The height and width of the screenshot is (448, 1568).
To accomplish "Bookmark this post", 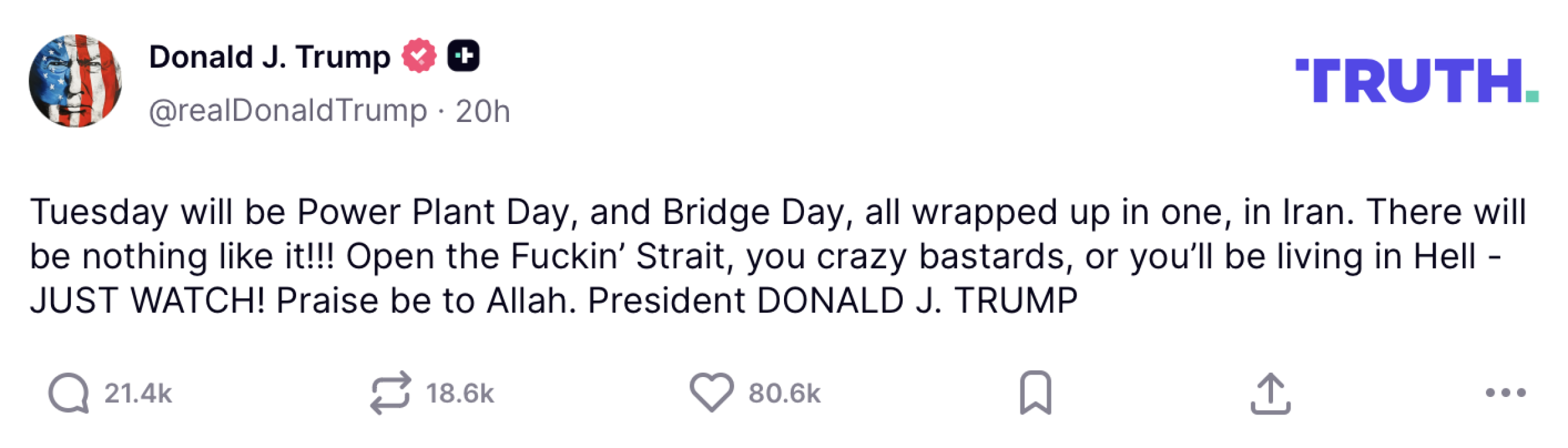I will (x=1035, y=393).
